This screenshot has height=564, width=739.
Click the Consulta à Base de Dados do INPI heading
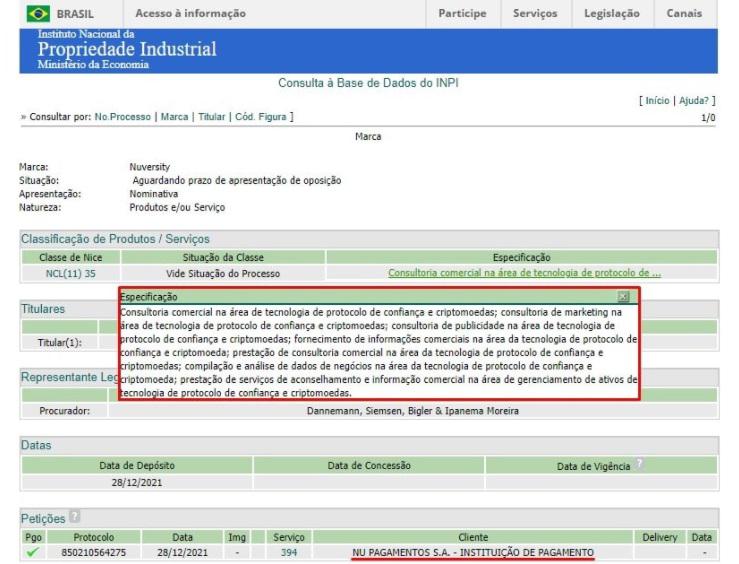coord(368,83)
